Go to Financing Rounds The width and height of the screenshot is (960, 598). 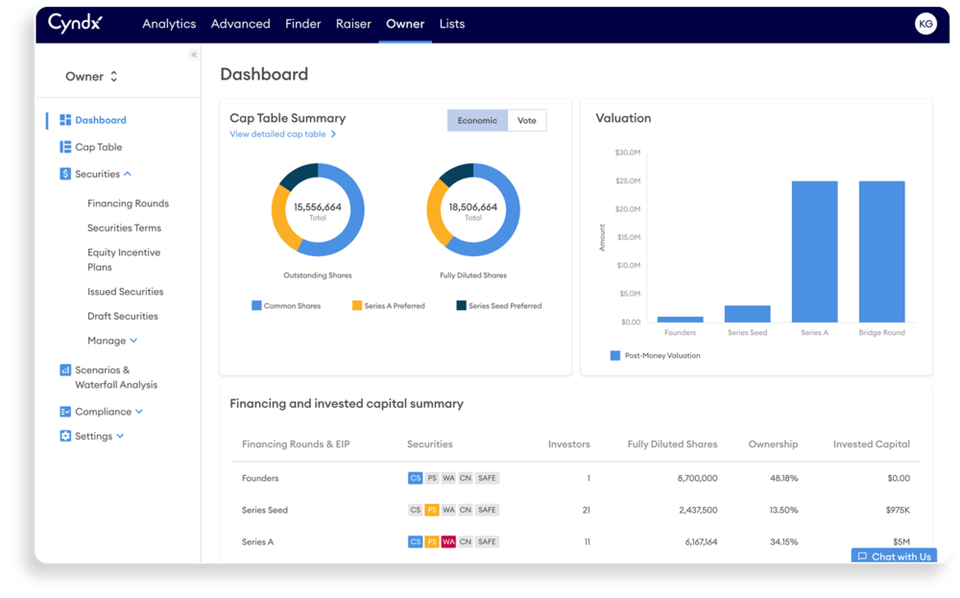click(128, 203)
